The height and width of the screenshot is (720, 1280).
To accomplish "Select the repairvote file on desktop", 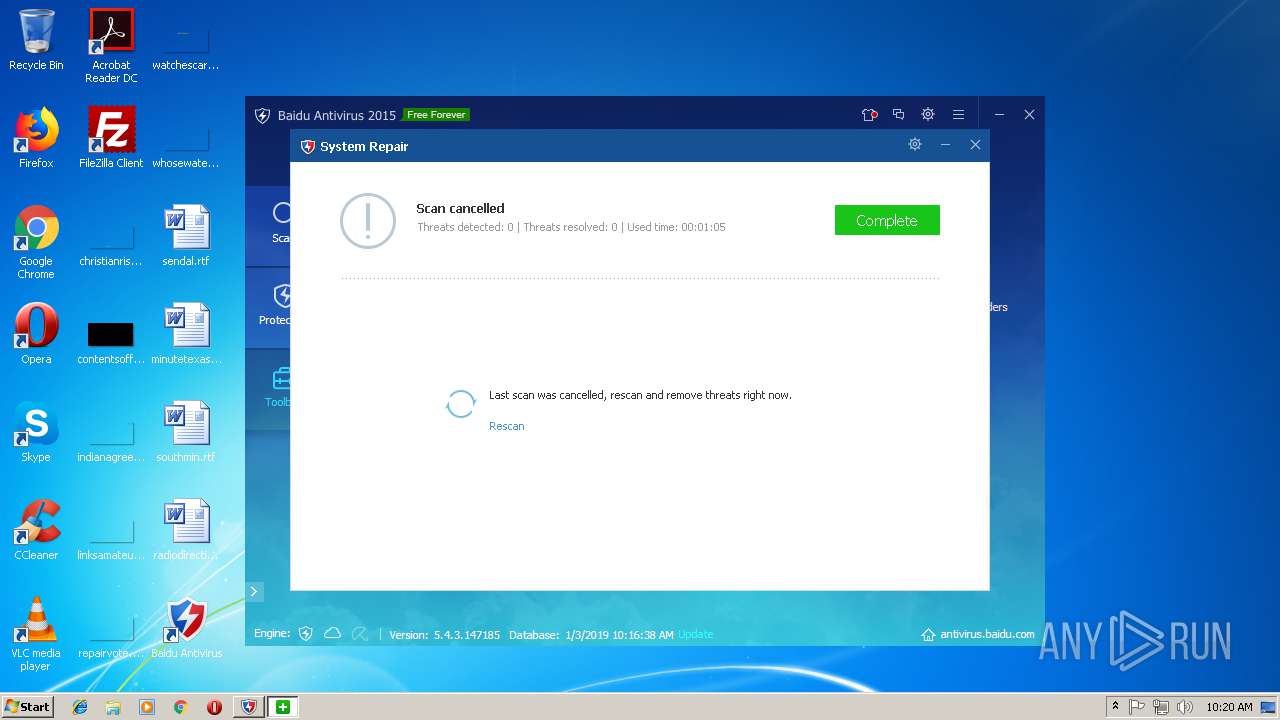I will (111, 634).
